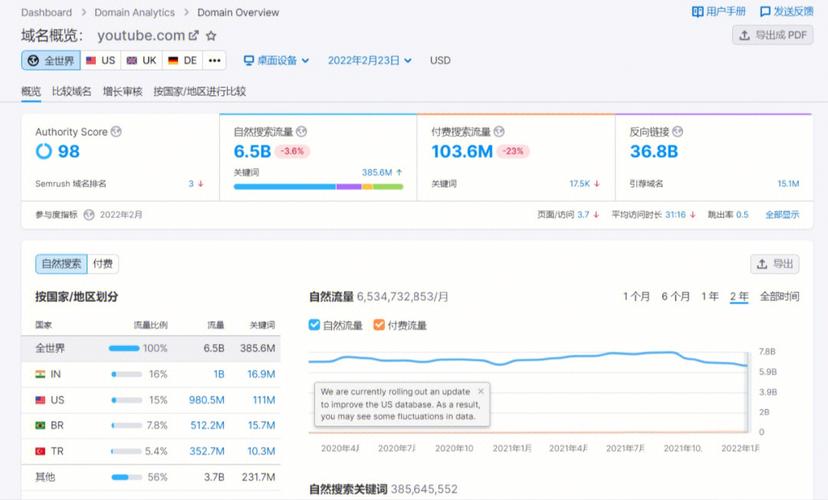Click the 15.1M referring domains link
The width and height of the screenshot is (828, 500).
pos(788,183)
